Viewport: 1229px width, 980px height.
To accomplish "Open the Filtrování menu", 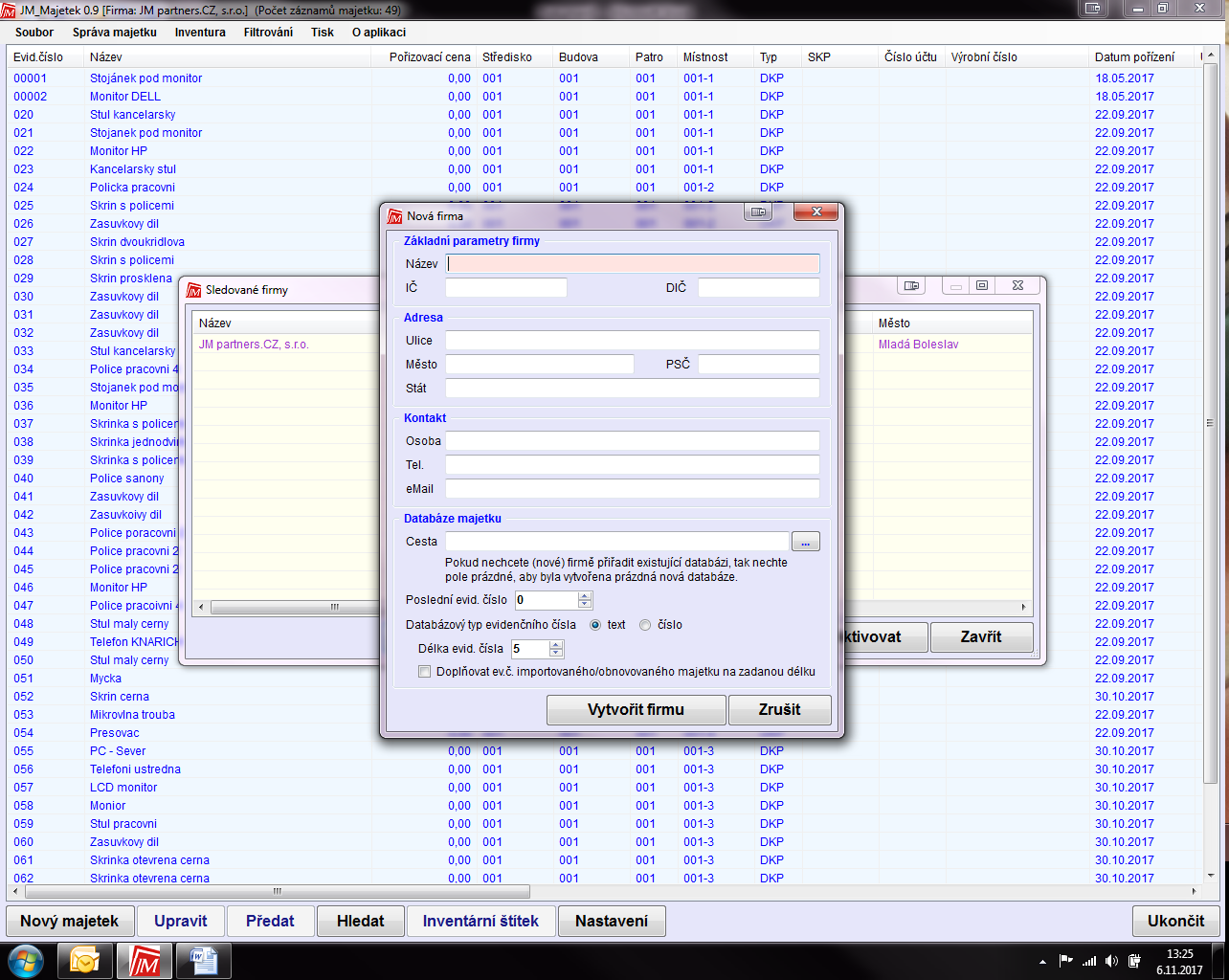I will click(x=268, y=33).
